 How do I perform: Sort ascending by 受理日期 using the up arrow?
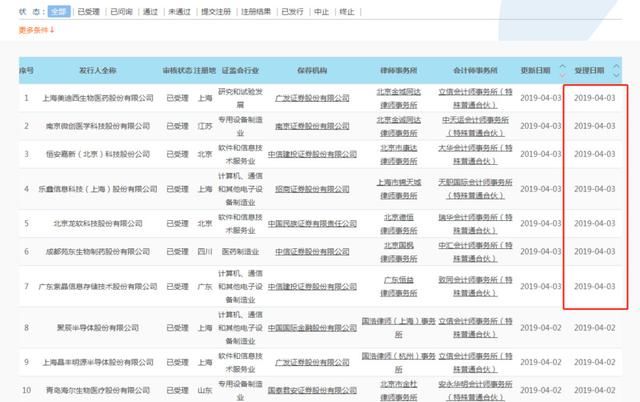click(x=616, y=67)
